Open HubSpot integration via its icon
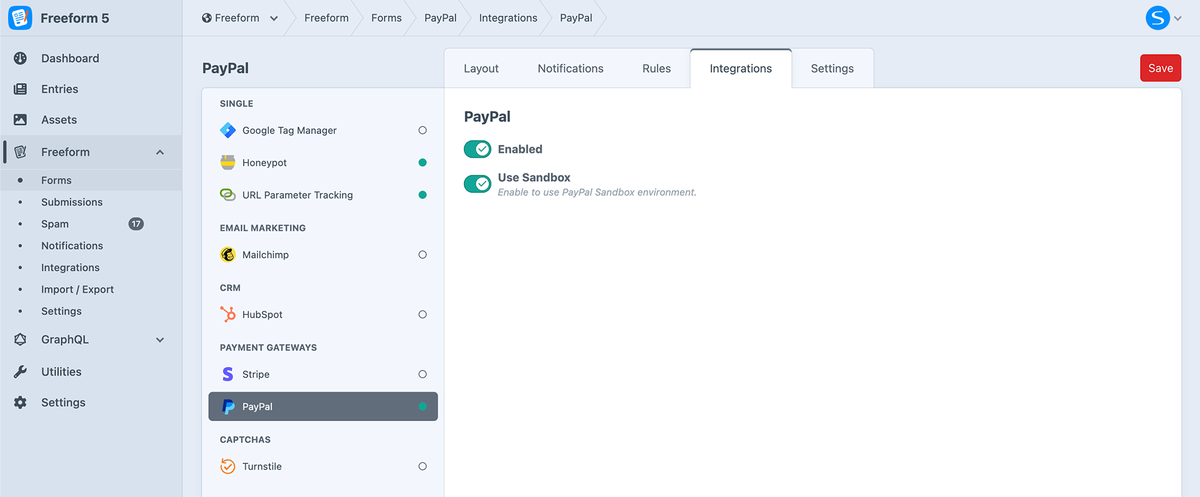This screenshot has width=1200, height=497. pos(228,314)
